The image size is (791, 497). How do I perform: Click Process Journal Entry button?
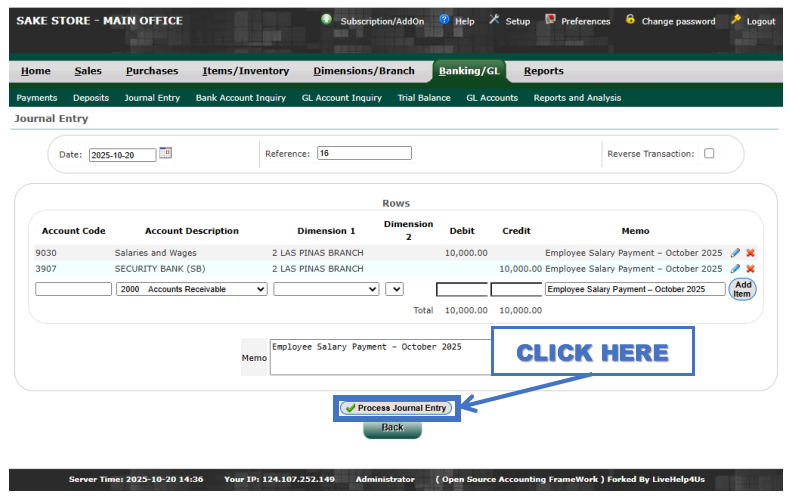[396, 408]
